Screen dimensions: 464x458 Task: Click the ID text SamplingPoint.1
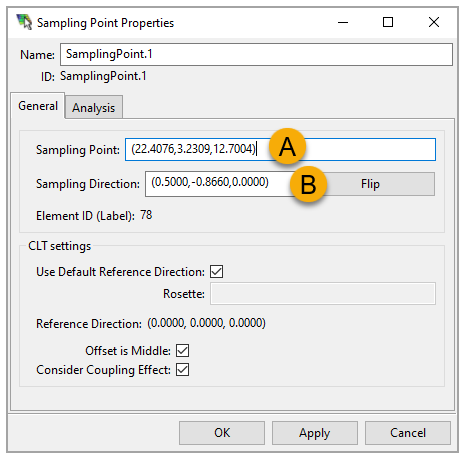(x=103, y=76)
